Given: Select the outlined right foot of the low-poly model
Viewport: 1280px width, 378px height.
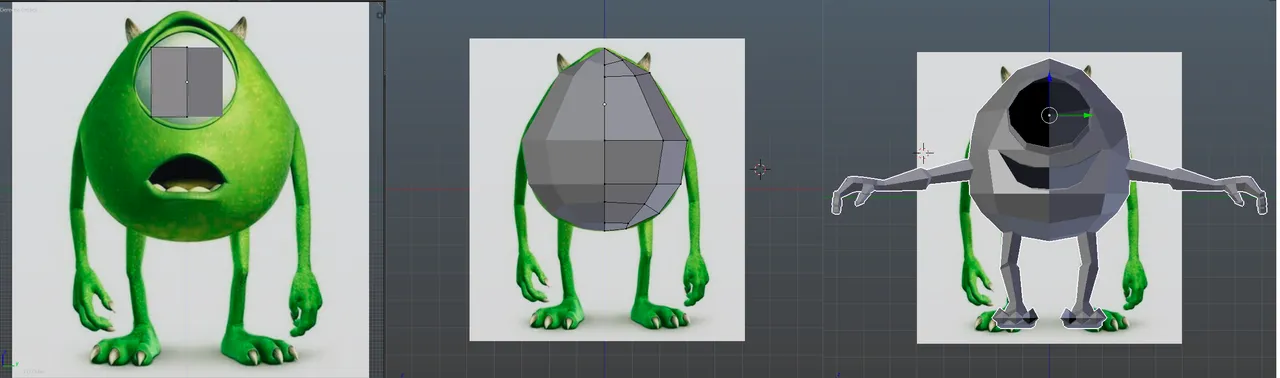Looking at the screenshot, I should (1083, 318).
